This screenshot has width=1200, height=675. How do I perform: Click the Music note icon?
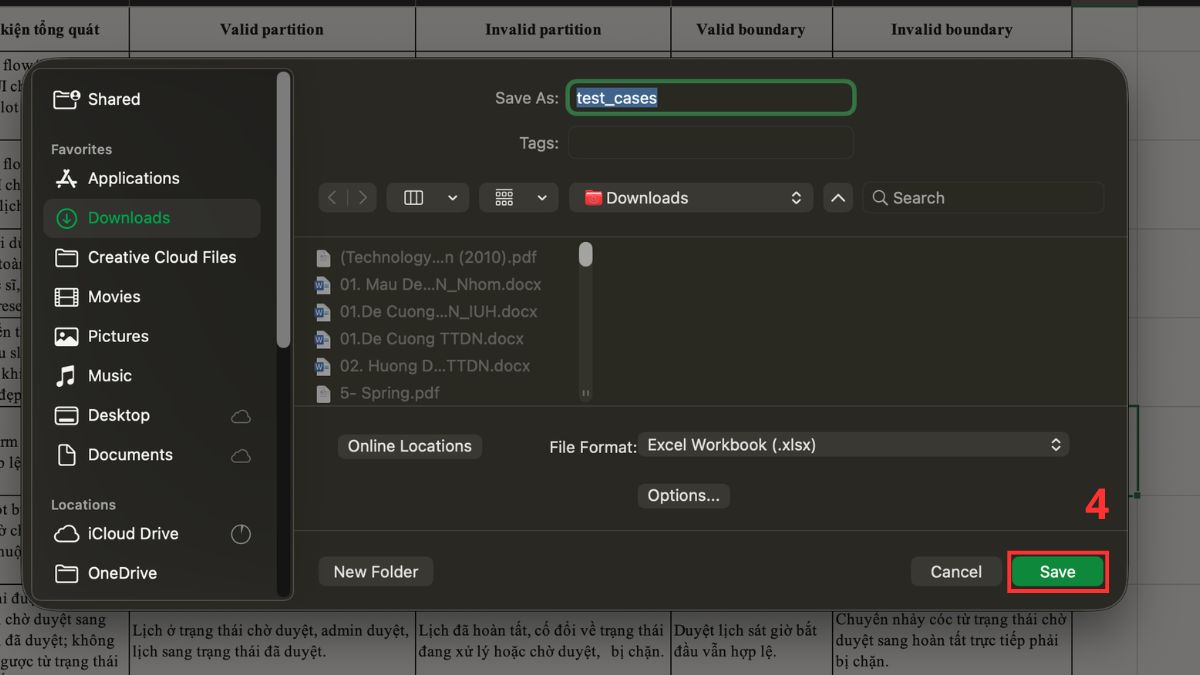coord(67,376)
